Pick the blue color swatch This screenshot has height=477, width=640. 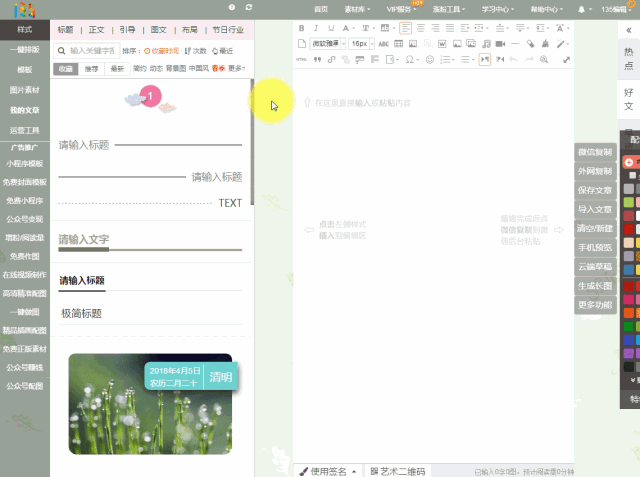[x=629, y=339]
